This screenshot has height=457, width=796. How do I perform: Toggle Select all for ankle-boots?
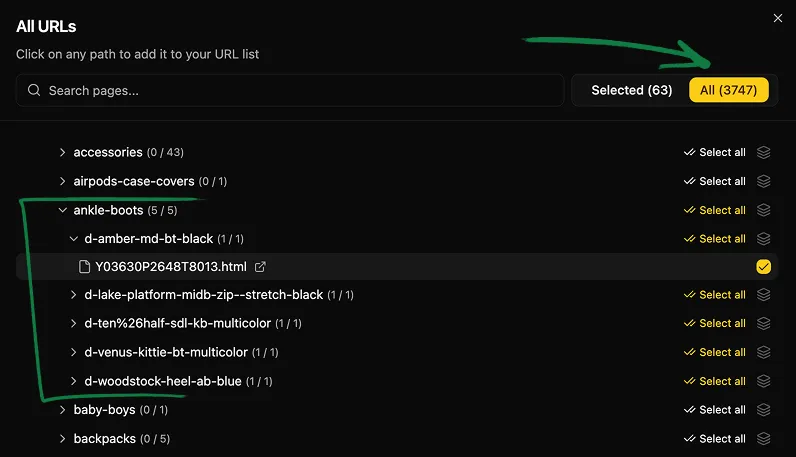pyautogui.click(x=714, y=211)
